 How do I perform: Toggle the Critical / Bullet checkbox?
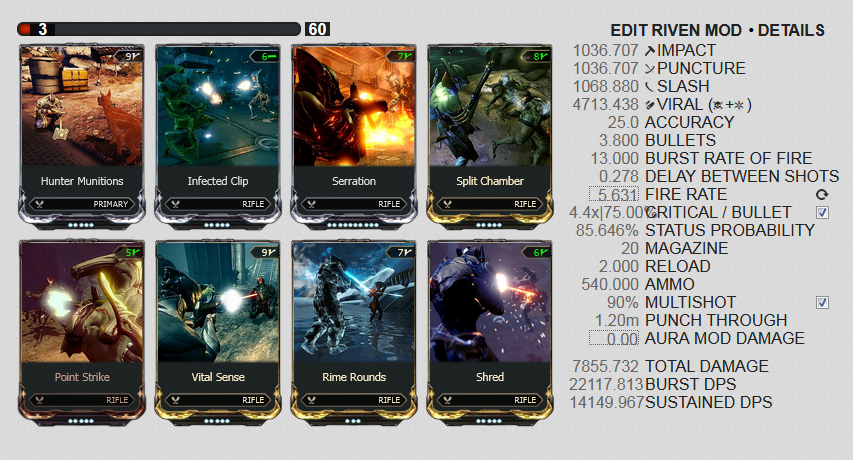[x=823, y=213]
